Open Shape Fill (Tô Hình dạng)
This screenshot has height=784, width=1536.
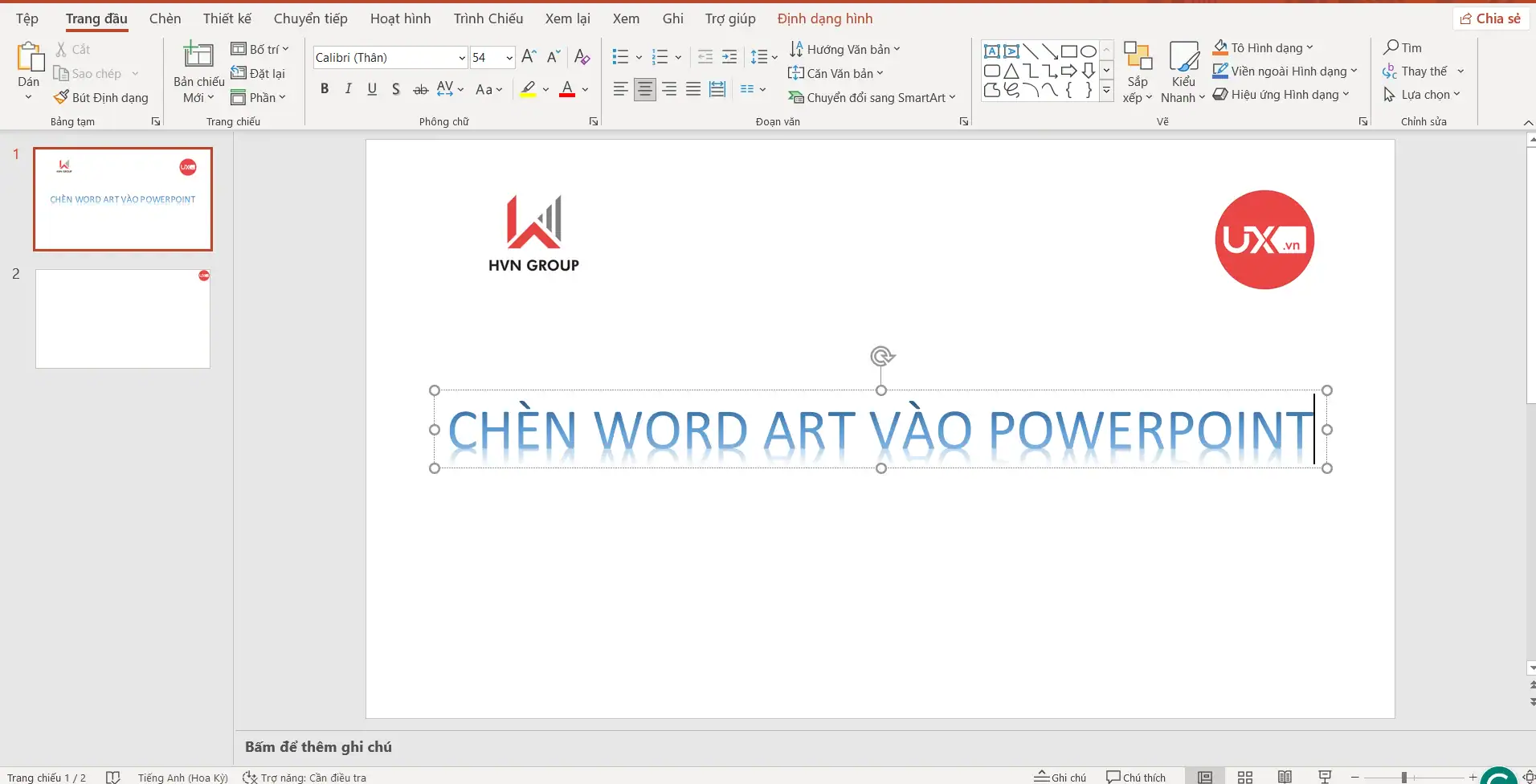[x=1262, y=47]
